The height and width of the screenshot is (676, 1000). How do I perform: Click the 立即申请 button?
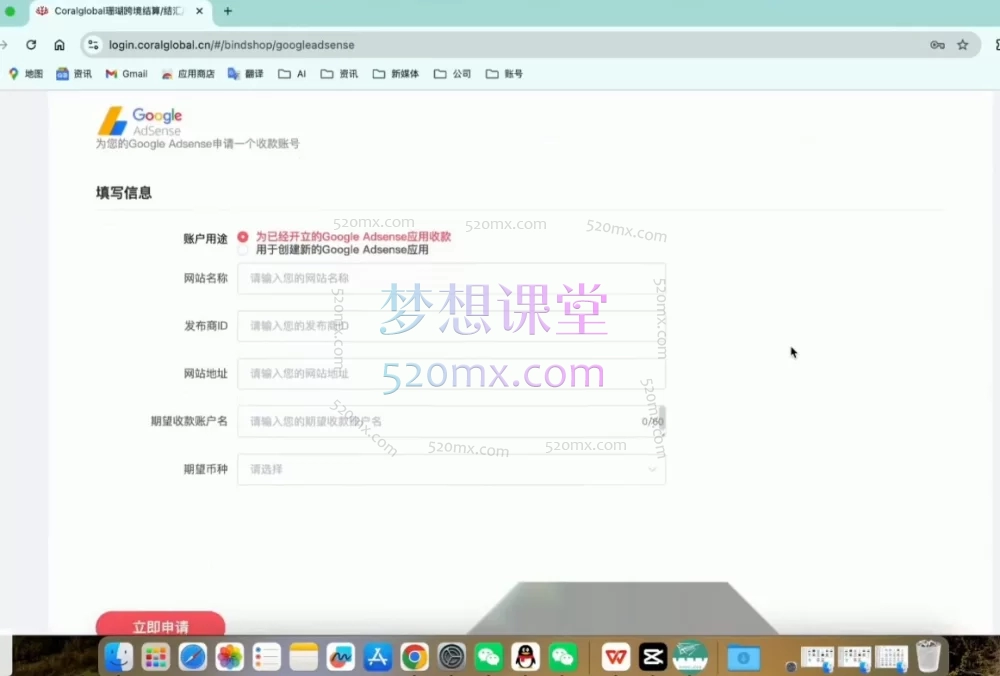click(161, 626)
